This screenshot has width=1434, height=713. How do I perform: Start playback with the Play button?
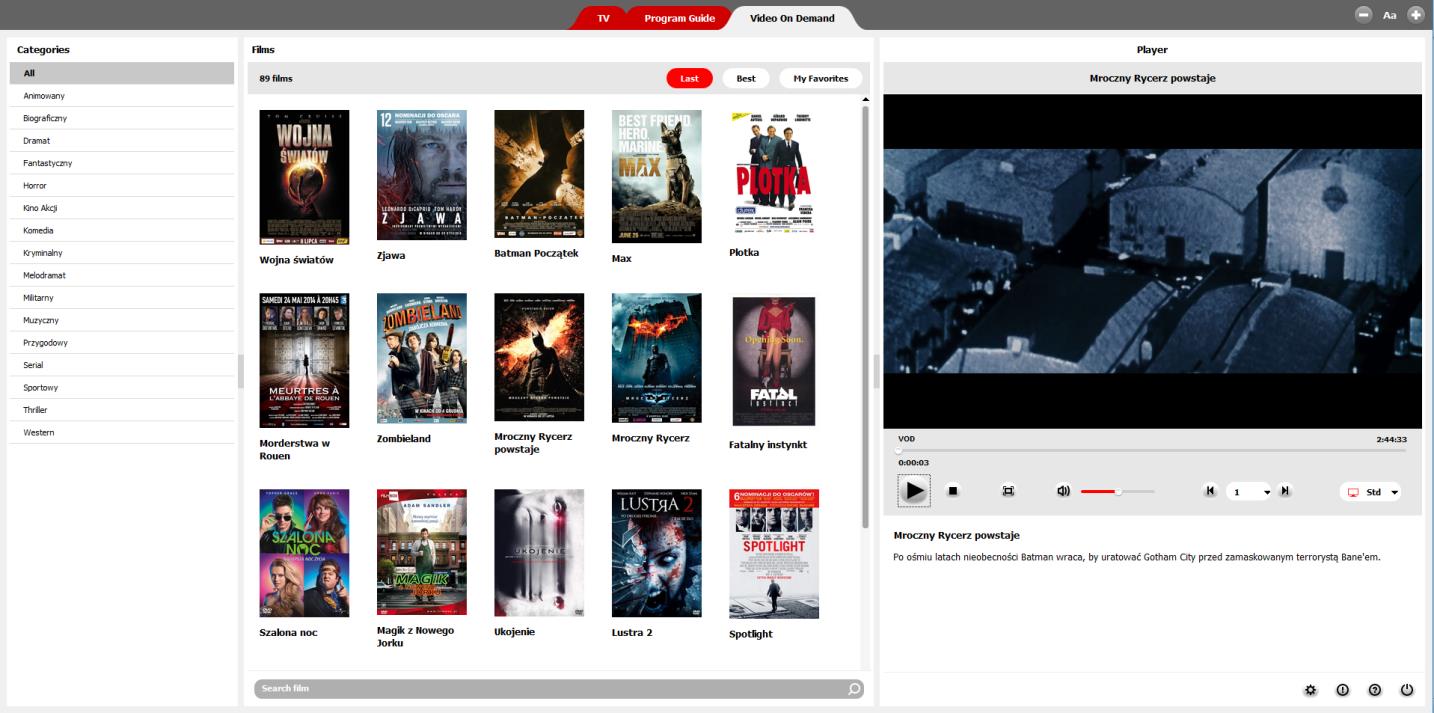click(914, 491)
